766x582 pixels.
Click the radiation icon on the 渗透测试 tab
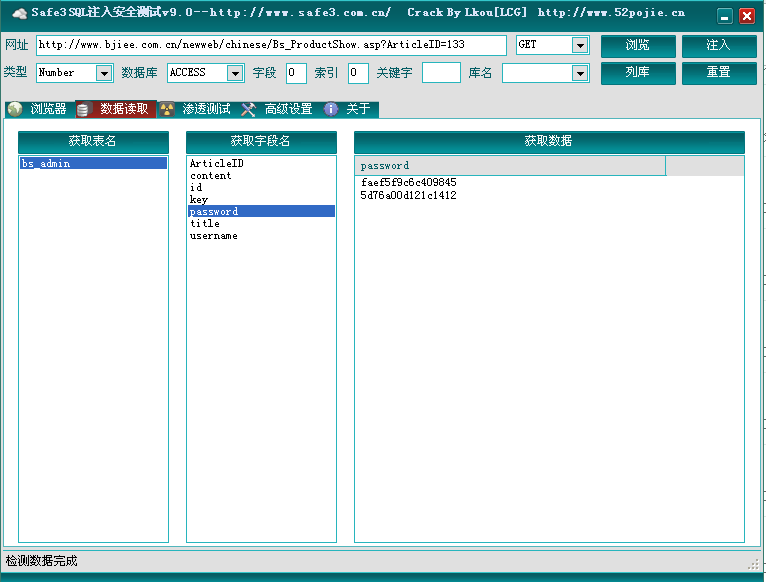tap(167, 109)
